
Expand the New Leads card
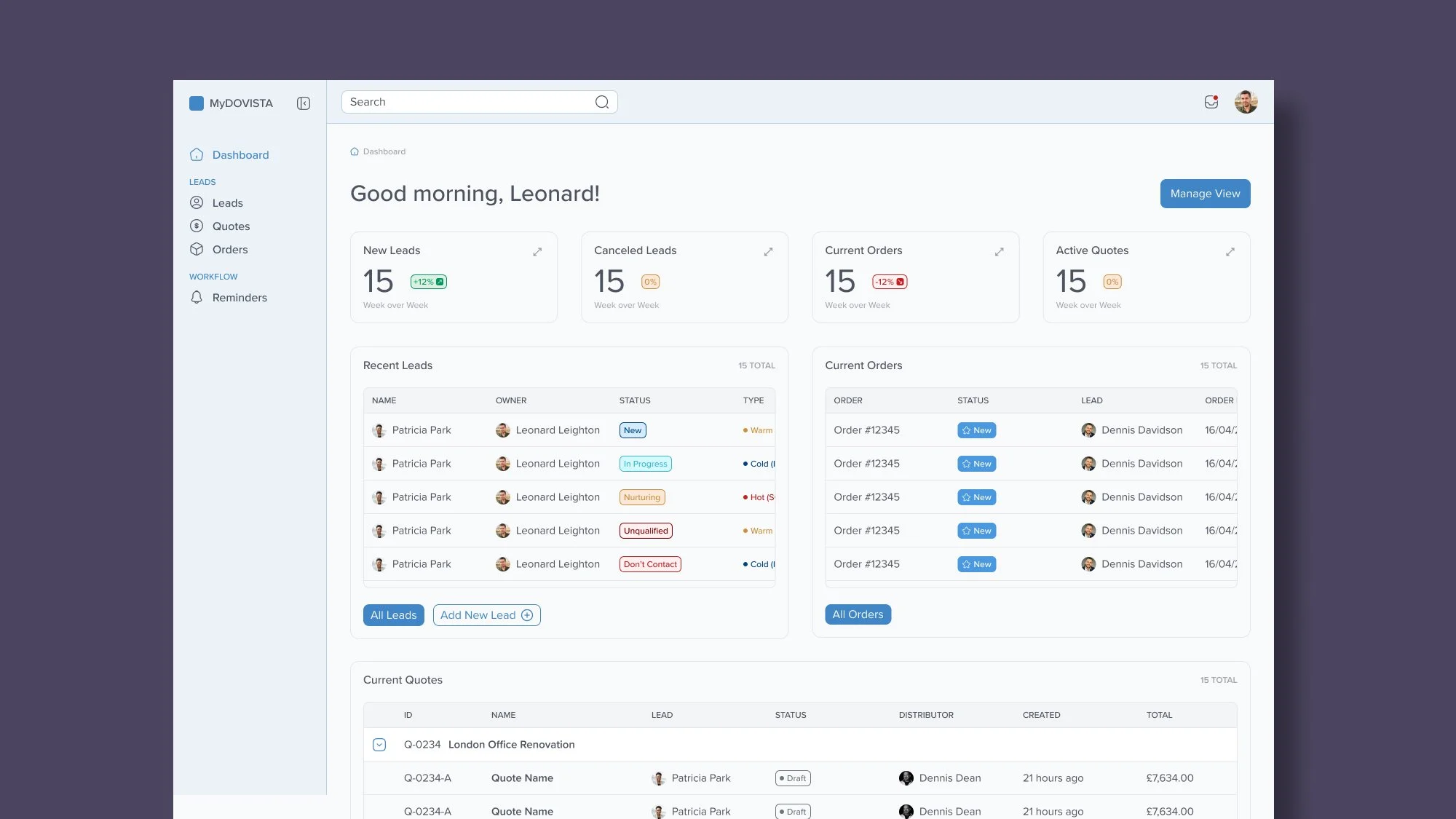click(537, 252)
